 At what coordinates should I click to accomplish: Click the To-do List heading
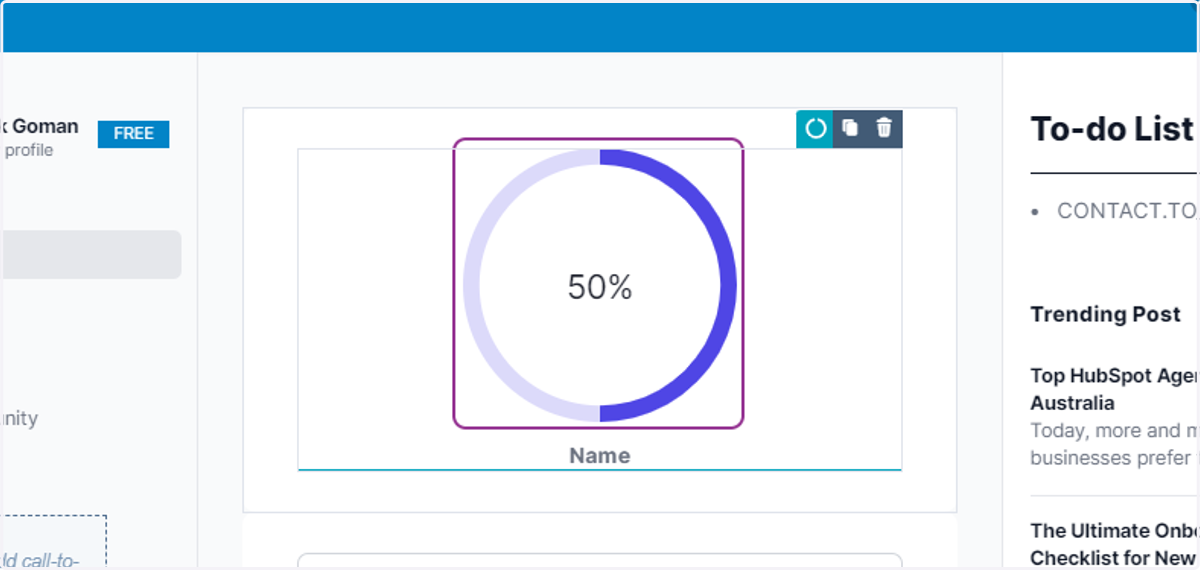tap(1113, 129)
